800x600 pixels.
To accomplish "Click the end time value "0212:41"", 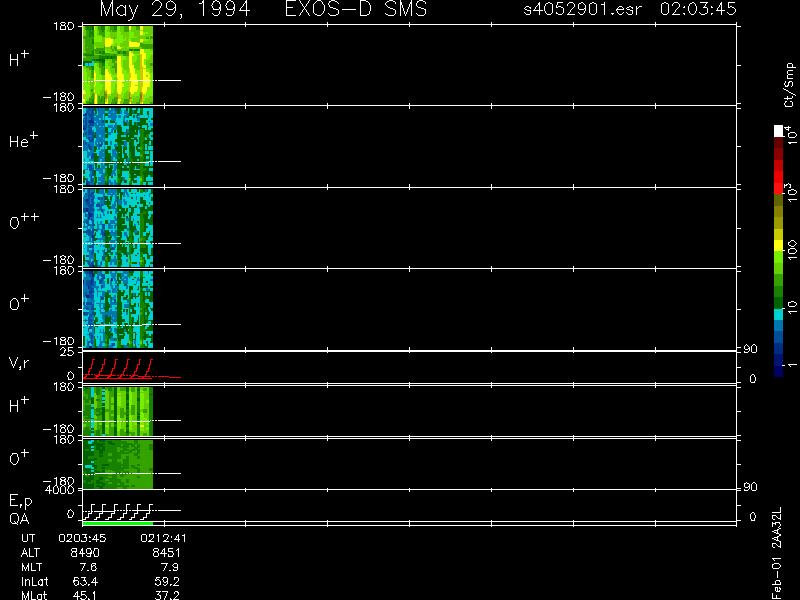I will click(x=164, y=538).
